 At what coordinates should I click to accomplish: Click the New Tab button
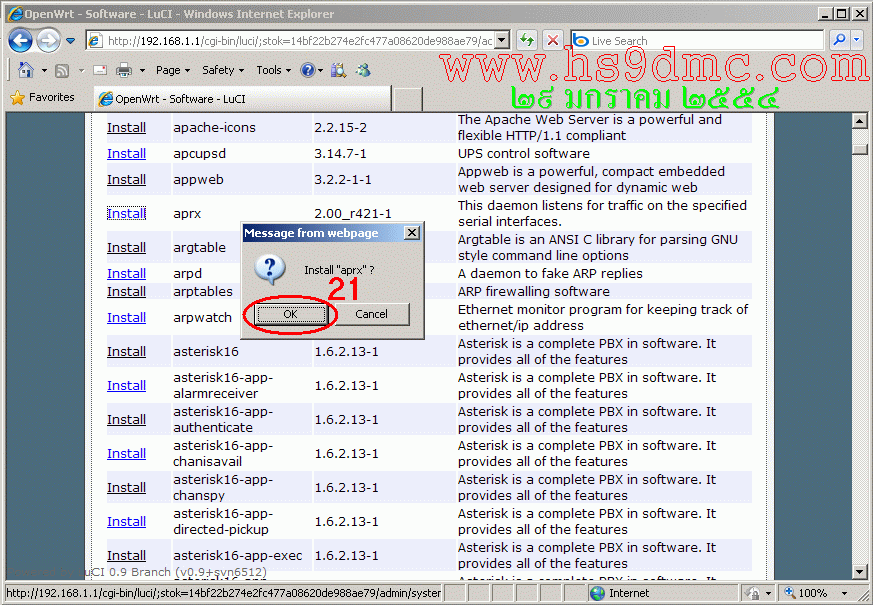point(407,99)
